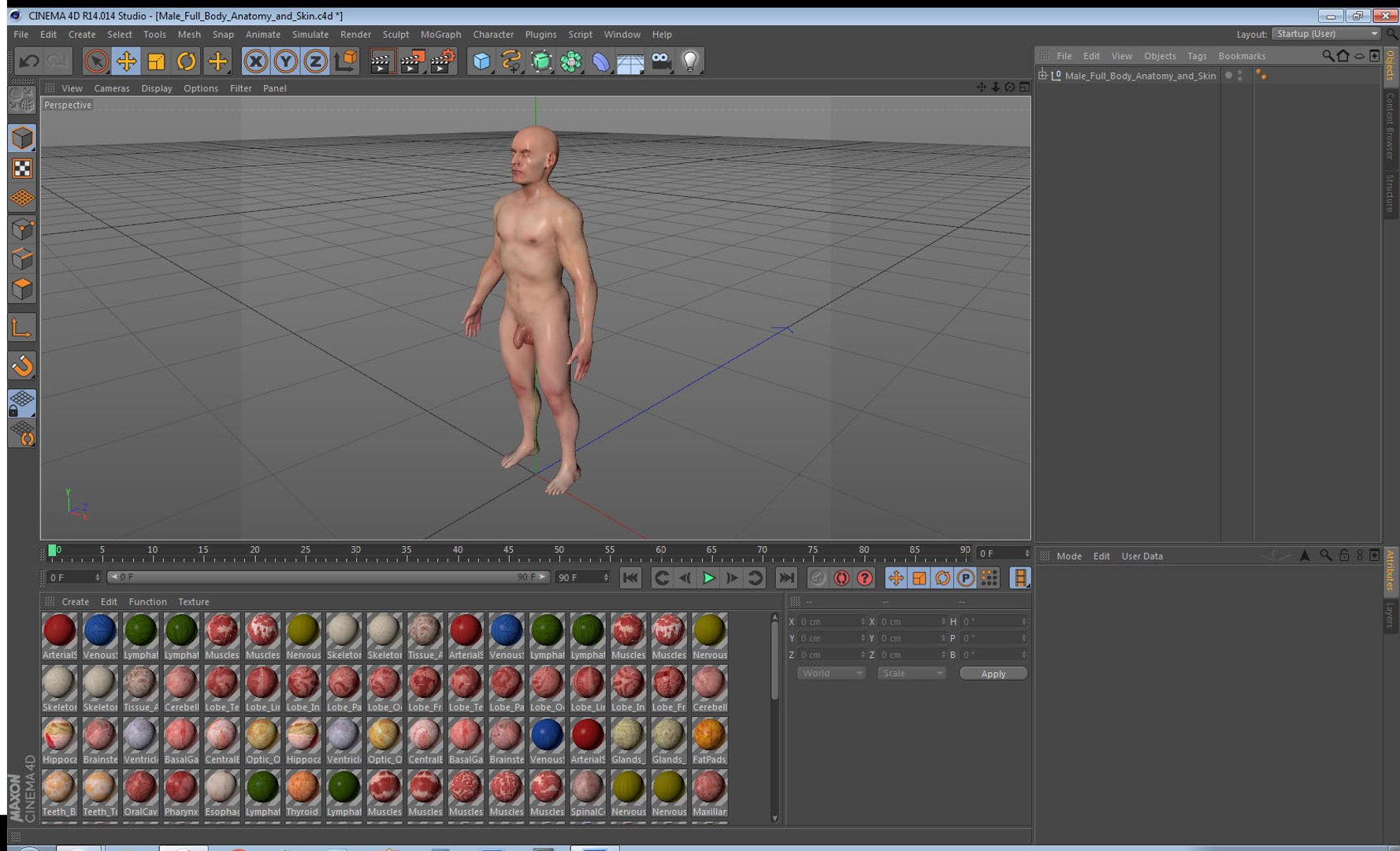Open material manager Texture menu

(x=194, y=602)
